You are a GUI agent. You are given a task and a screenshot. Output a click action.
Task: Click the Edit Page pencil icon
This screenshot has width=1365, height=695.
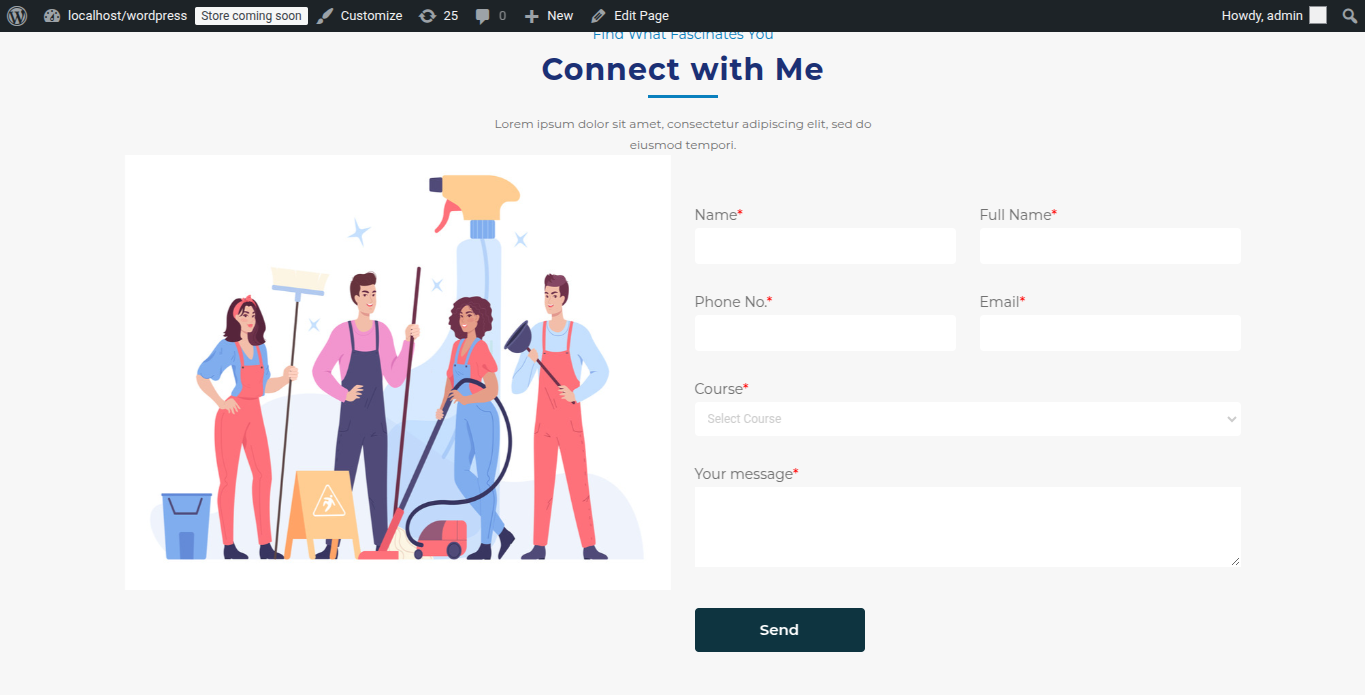point(598,16)
